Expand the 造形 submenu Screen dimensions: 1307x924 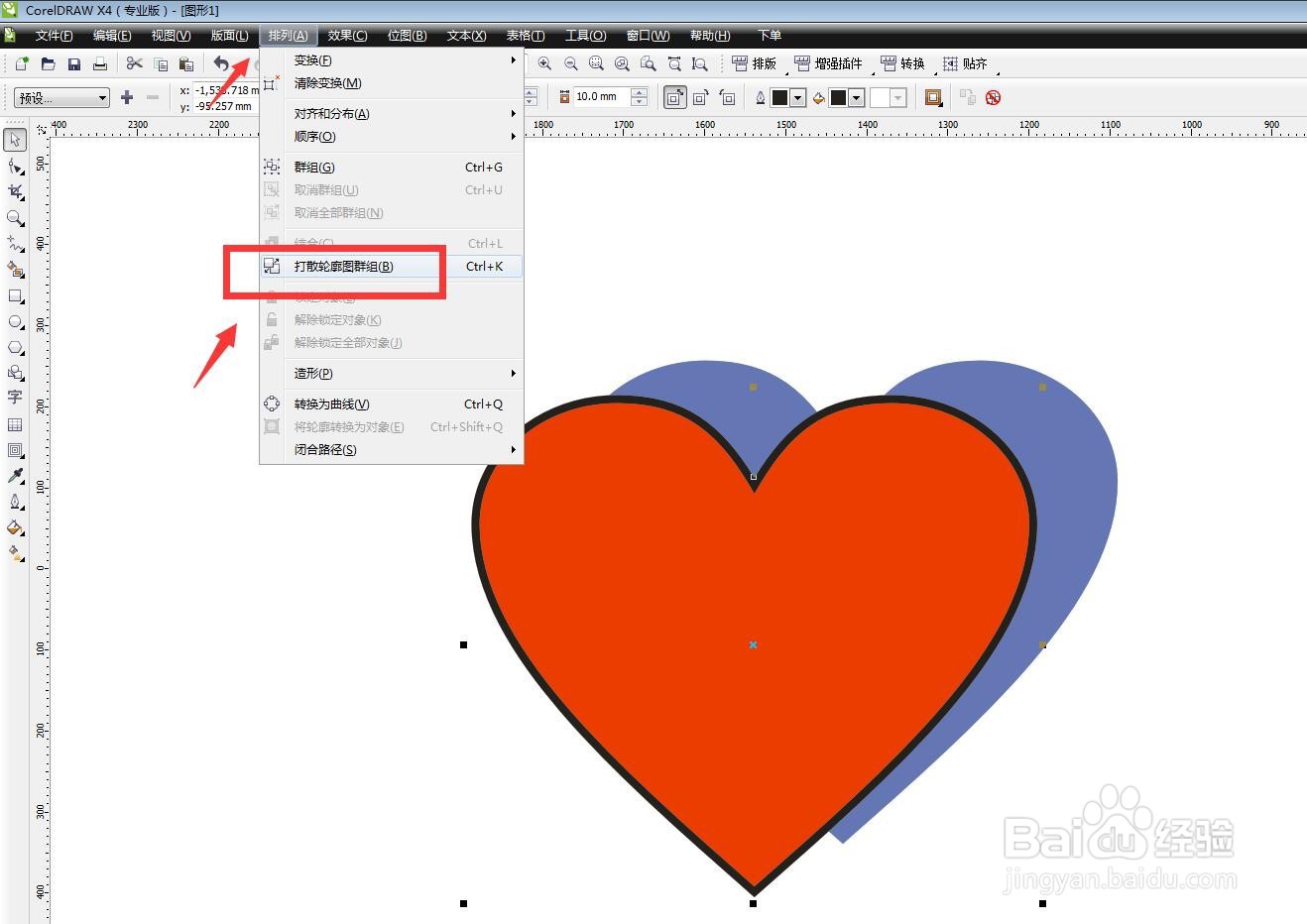(x=391, y=374)
